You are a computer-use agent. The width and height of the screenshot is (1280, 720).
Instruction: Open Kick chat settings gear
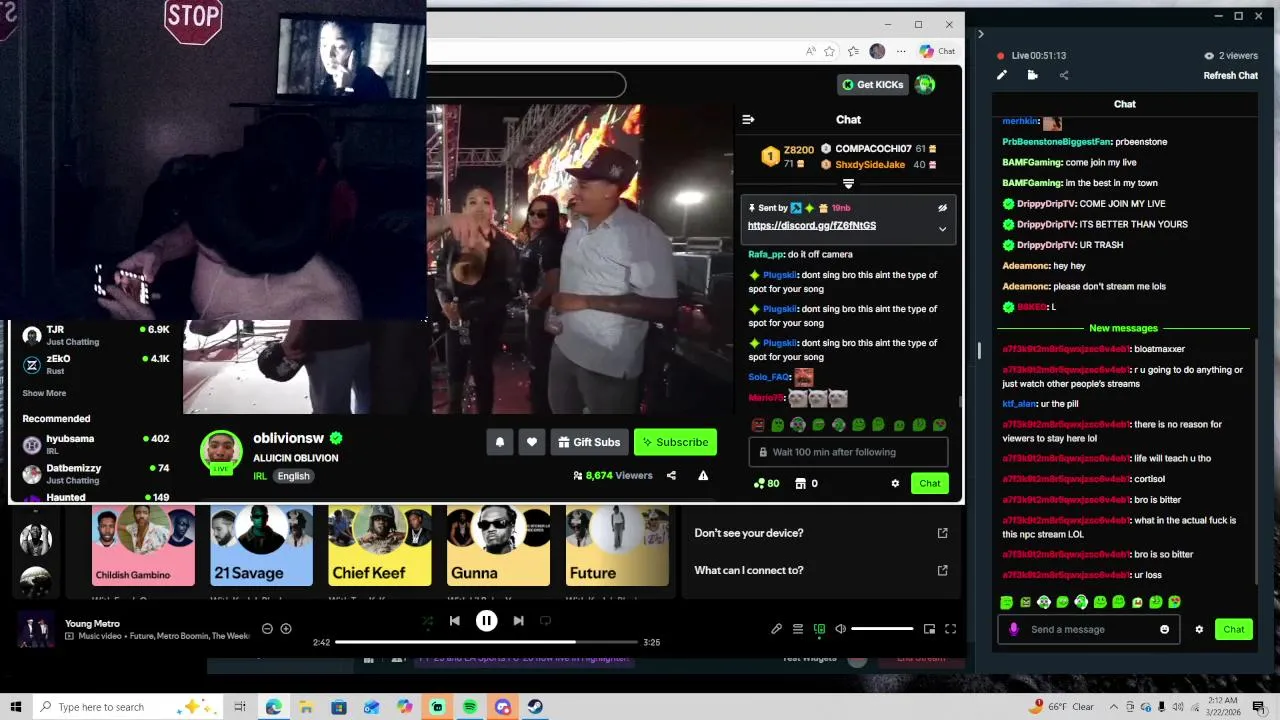point(895,484)
